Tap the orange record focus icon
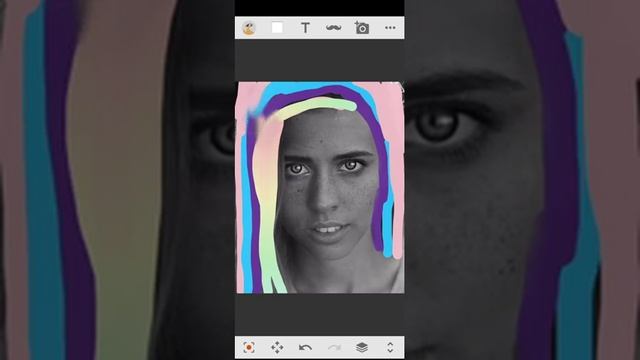 (249, 347)
